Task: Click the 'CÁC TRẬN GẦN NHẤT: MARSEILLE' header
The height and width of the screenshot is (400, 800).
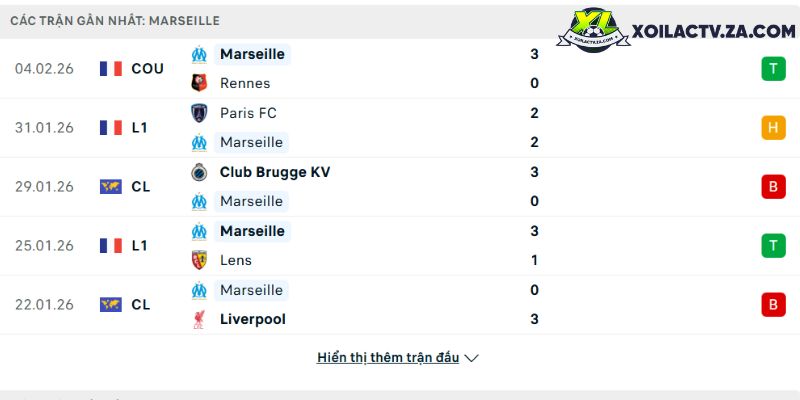Action: pos(115,20)
